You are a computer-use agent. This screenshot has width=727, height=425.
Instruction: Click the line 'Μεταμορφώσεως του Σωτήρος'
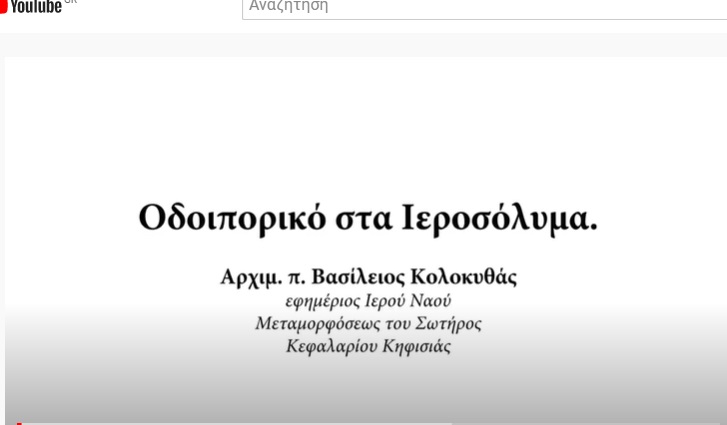point(368,323)
